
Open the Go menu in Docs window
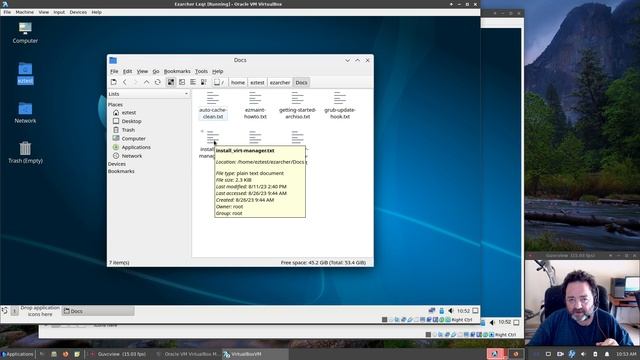tap(156, 71)
